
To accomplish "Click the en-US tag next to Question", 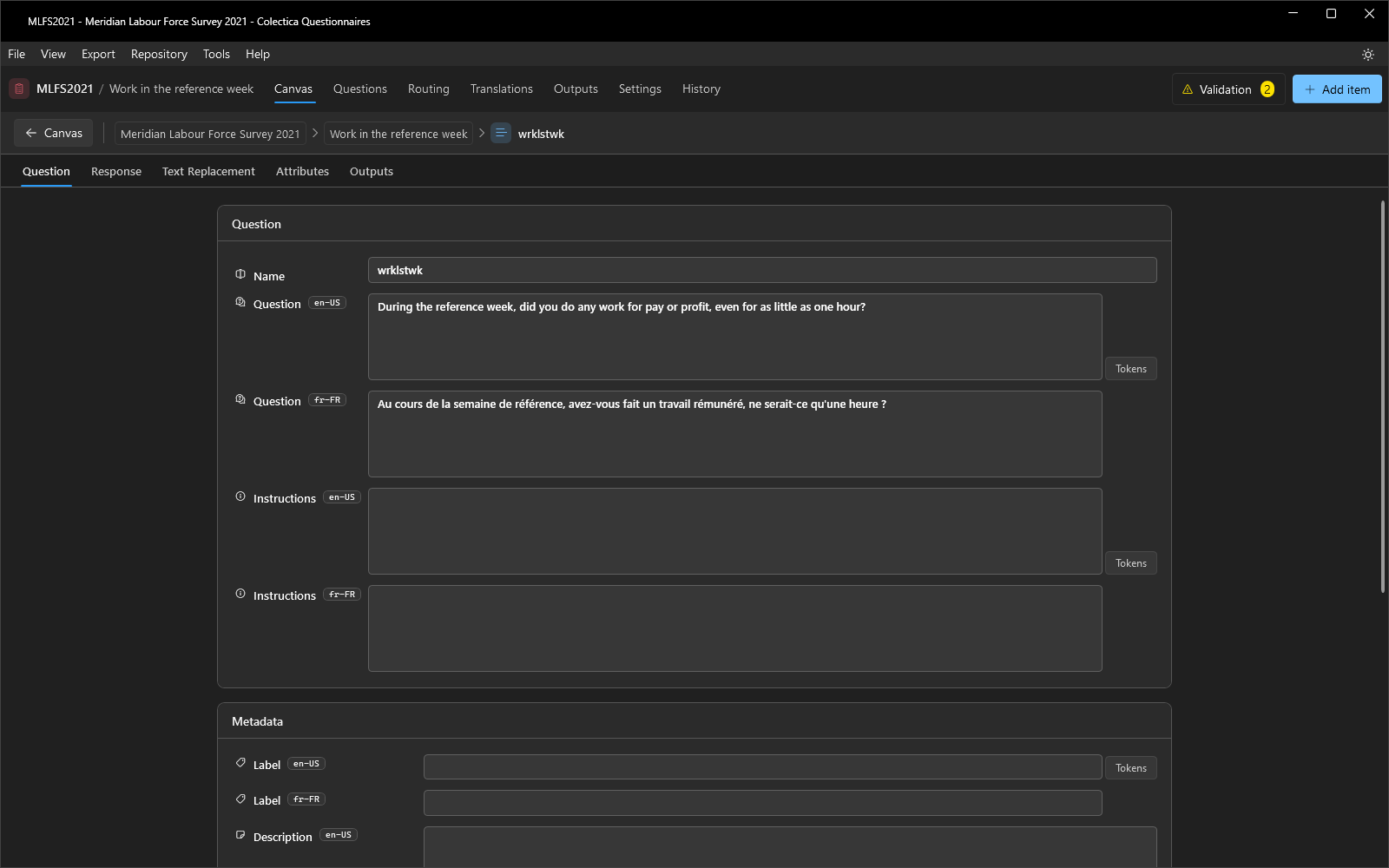I will pos(327,303).
